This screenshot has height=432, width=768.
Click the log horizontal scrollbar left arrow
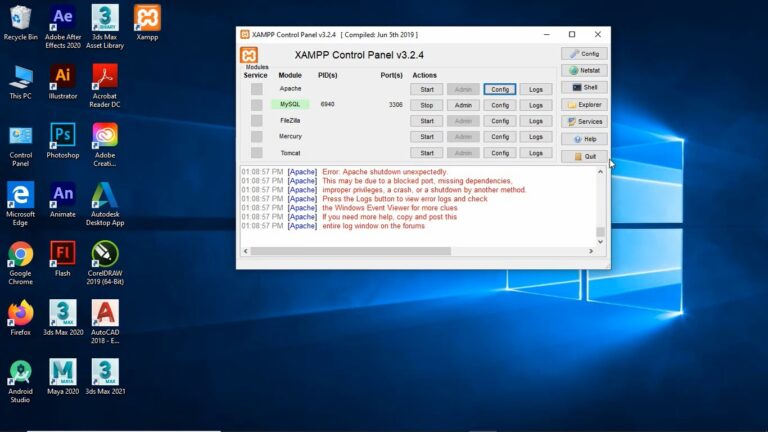click(x=246, y=251)
